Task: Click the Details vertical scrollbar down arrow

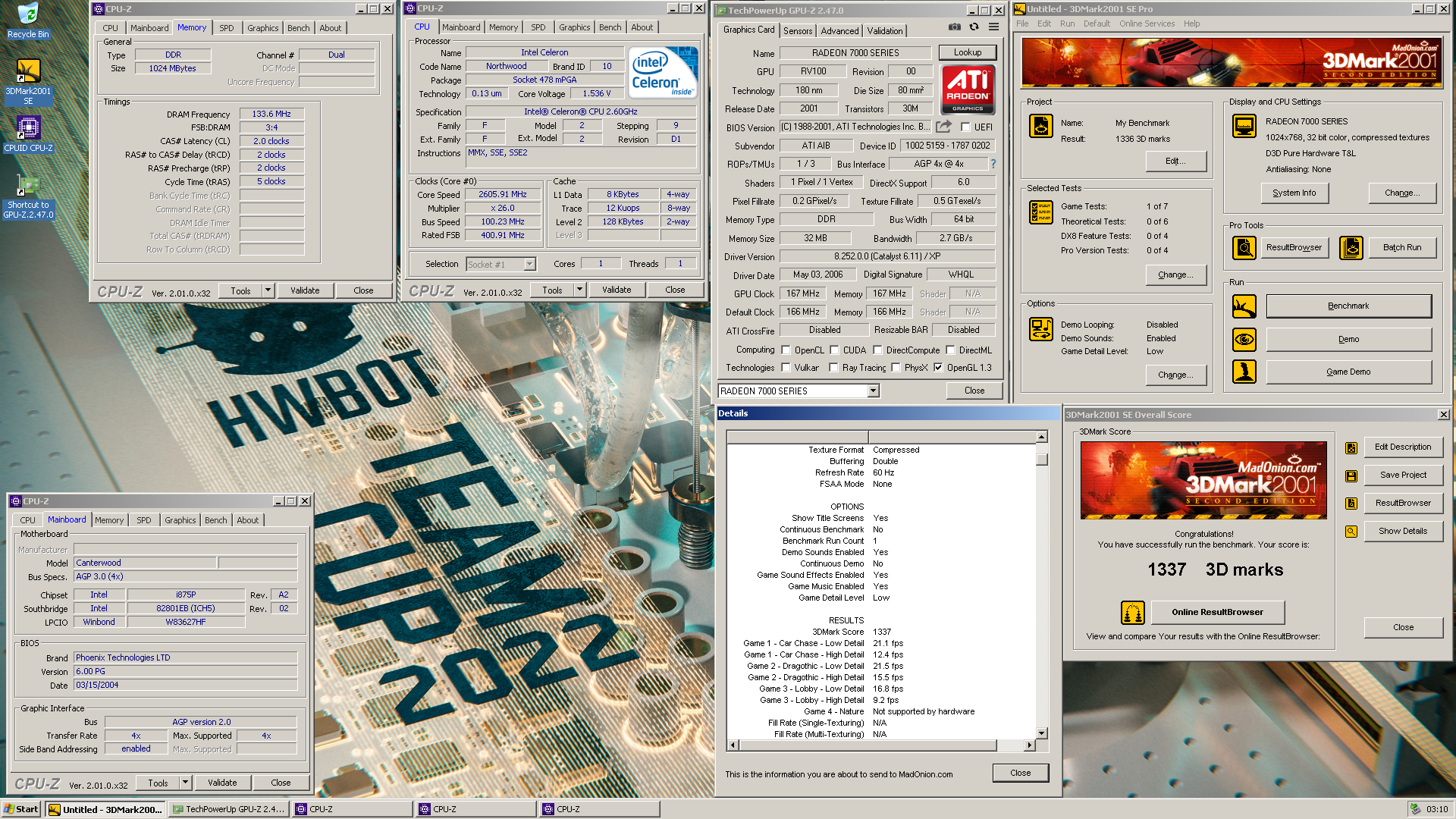Action: [x=1041, y=733]
